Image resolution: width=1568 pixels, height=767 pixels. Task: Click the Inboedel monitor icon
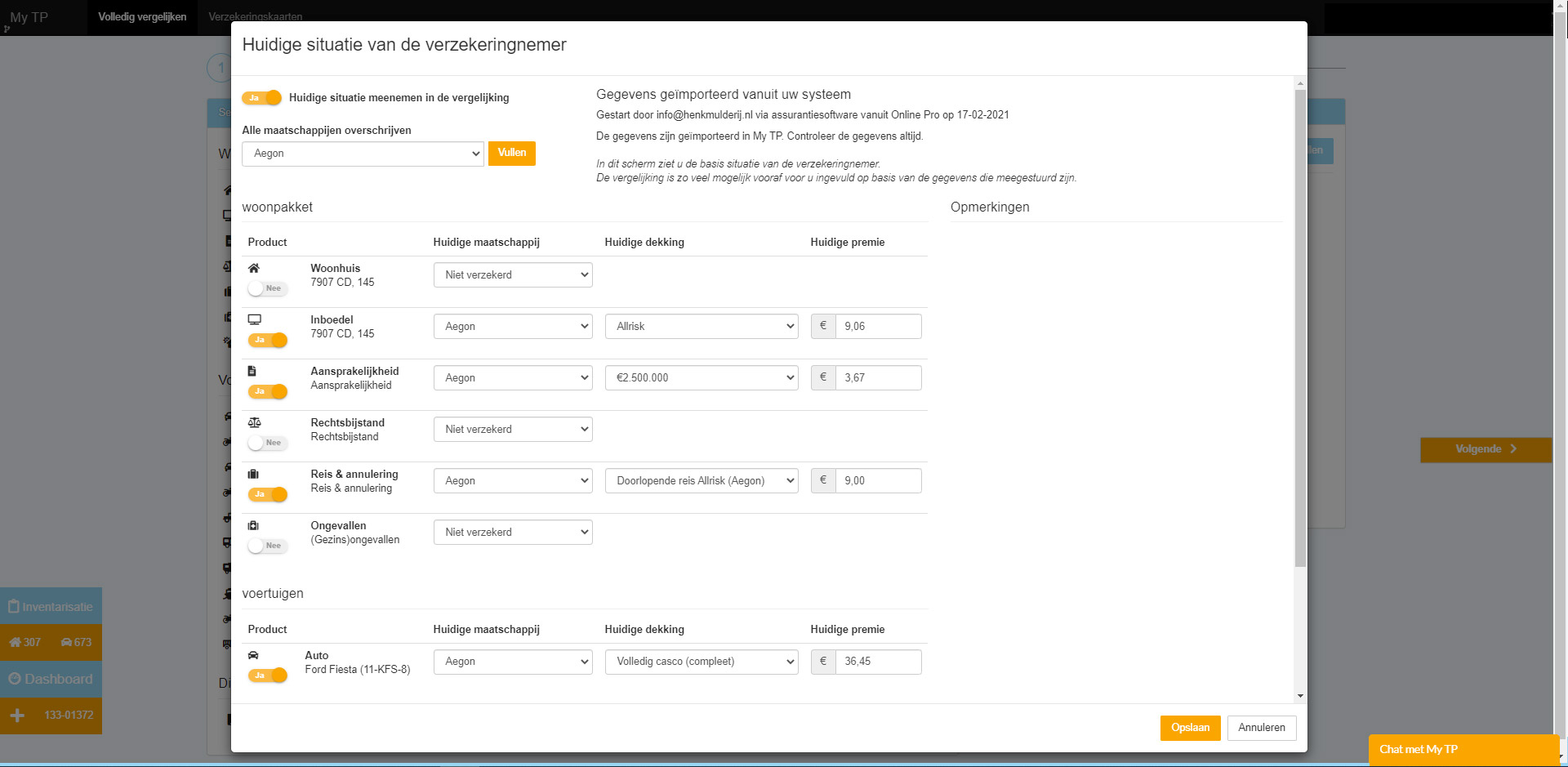254,319
